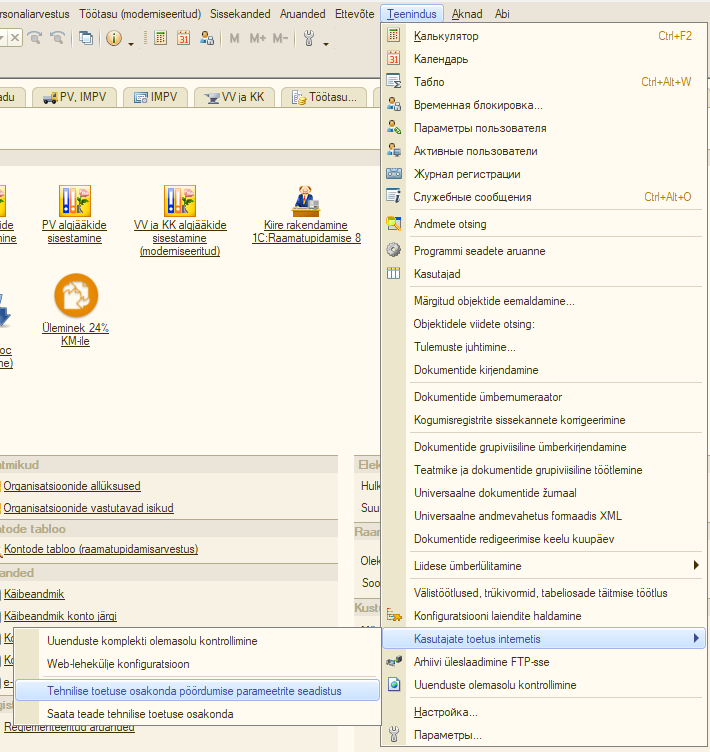The width and height of the screenshot is (710, 752).
Task: Choose Saata teade tehnilise toetuse osakonda
Action: (x=140, y=714)
